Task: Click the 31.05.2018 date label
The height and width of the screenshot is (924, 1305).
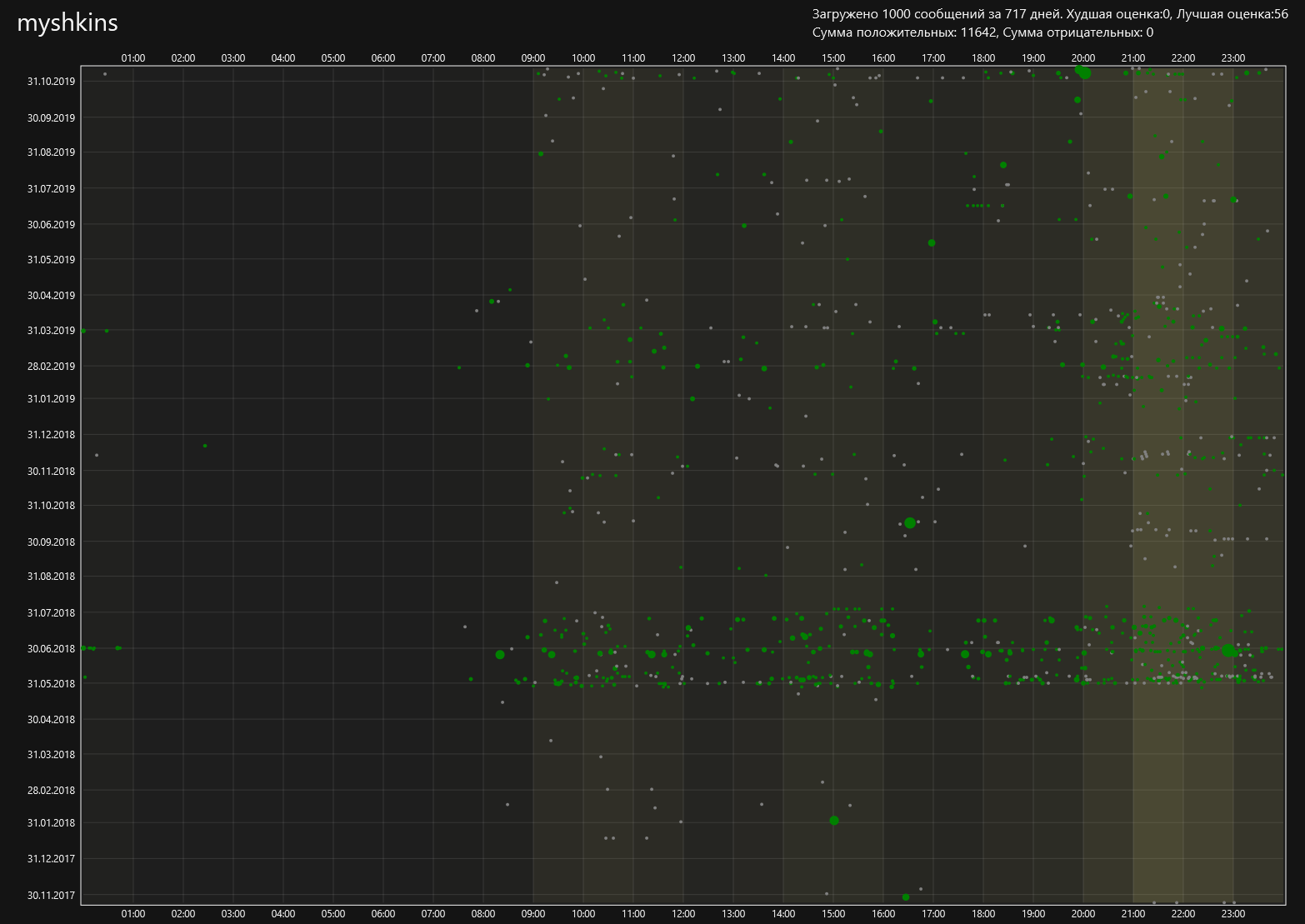Action: tap(51, 683)
